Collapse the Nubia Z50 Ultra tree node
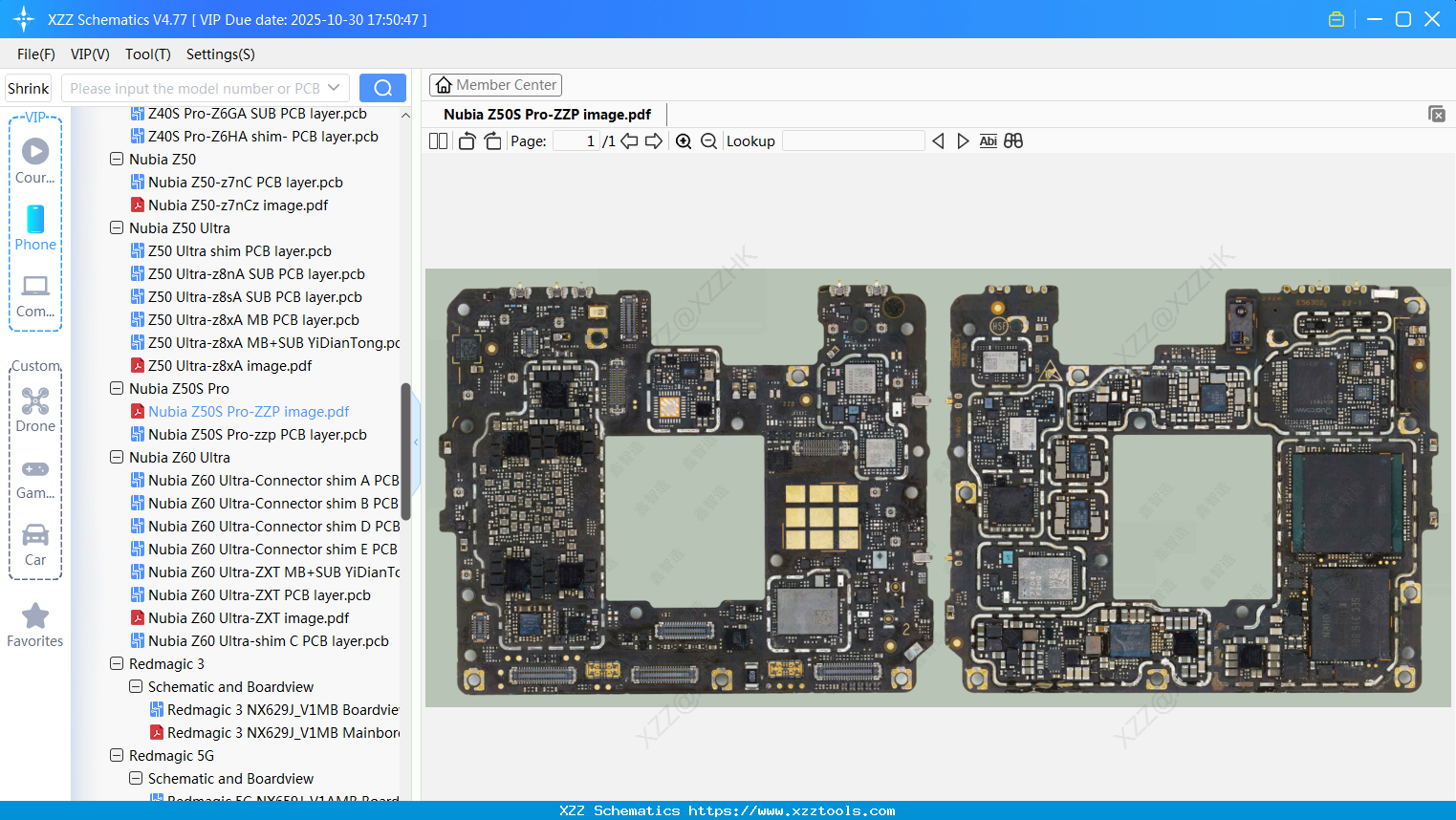The width and height of the screenshot is (1456, 820). tap(116, 227)
